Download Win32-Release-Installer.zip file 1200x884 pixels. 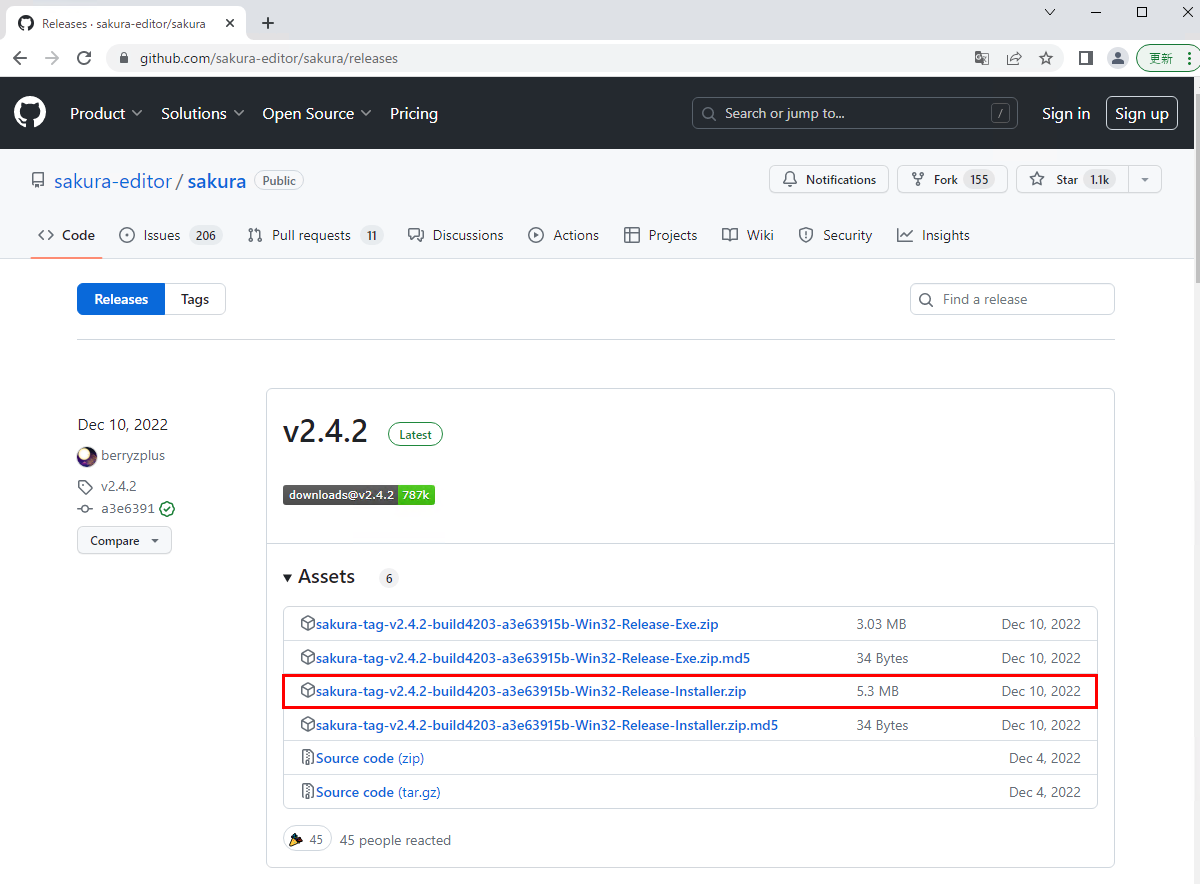click(531, 691)
